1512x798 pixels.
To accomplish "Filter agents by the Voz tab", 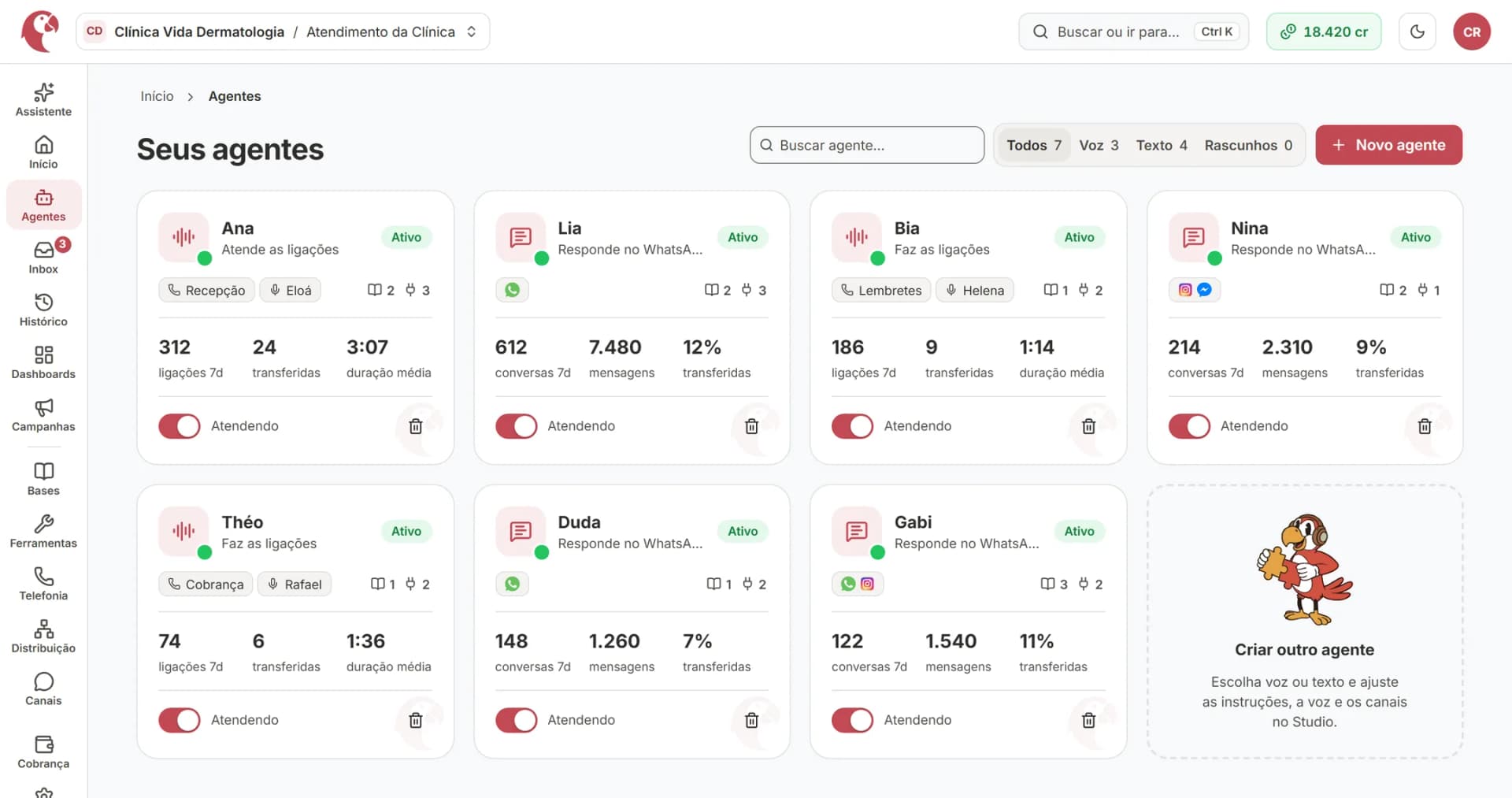I will [x=1099, y=145].
